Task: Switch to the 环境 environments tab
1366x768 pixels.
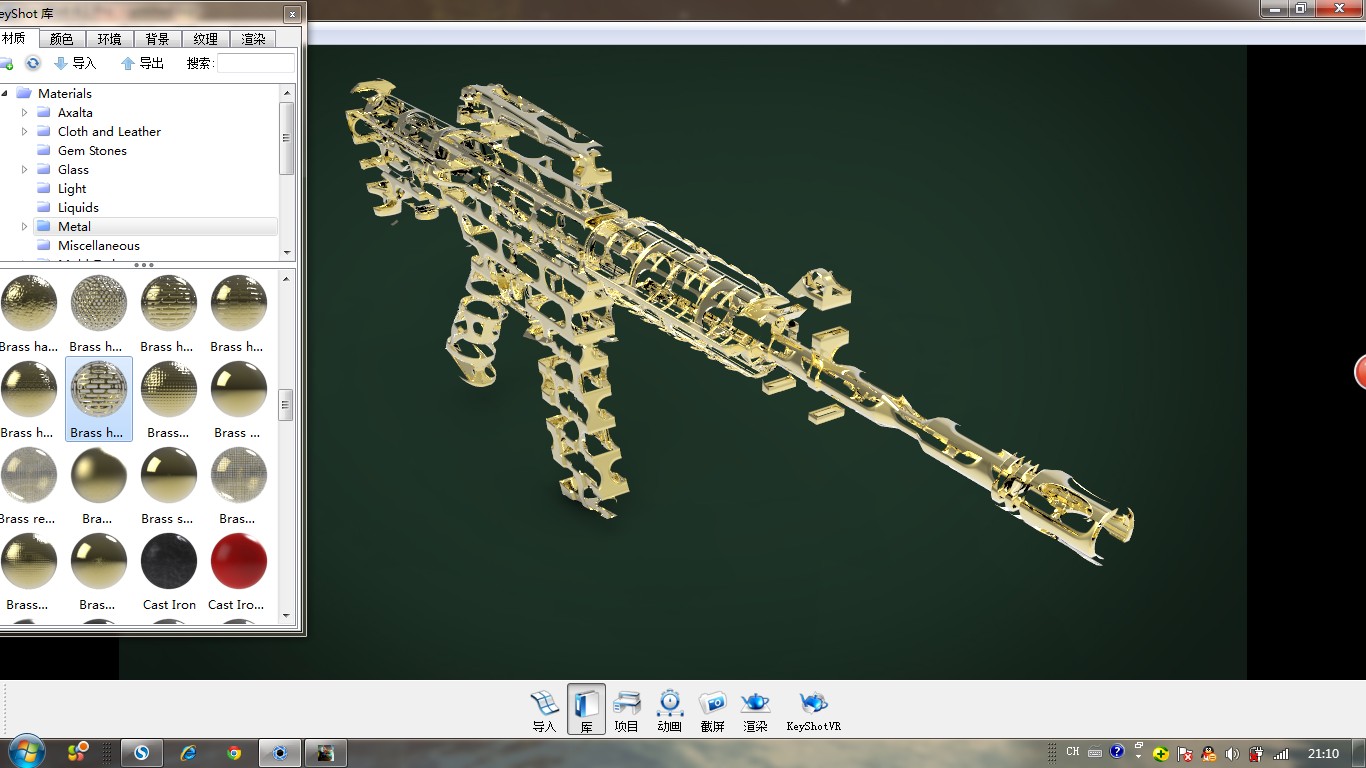Action: [110, 39]
